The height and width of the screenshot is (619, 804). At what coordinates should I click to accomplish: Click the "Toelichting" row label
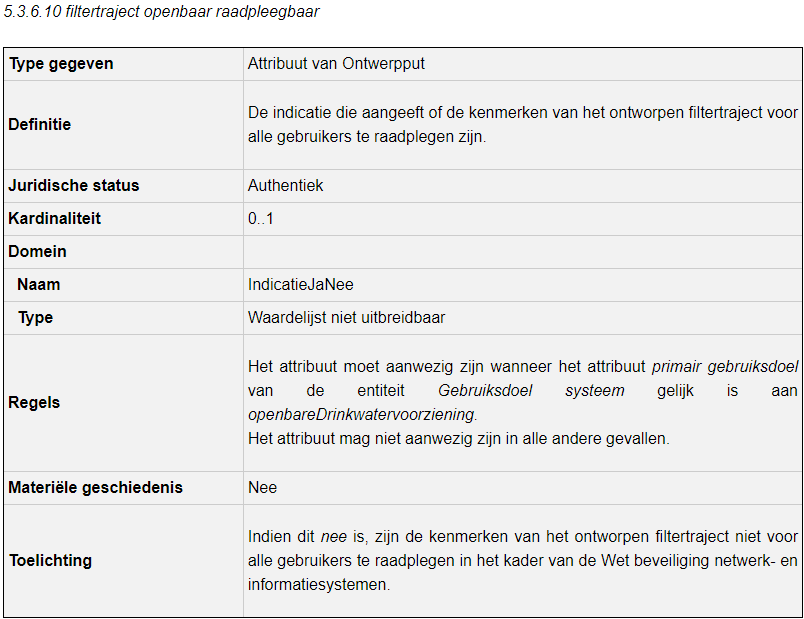(49, 561)
